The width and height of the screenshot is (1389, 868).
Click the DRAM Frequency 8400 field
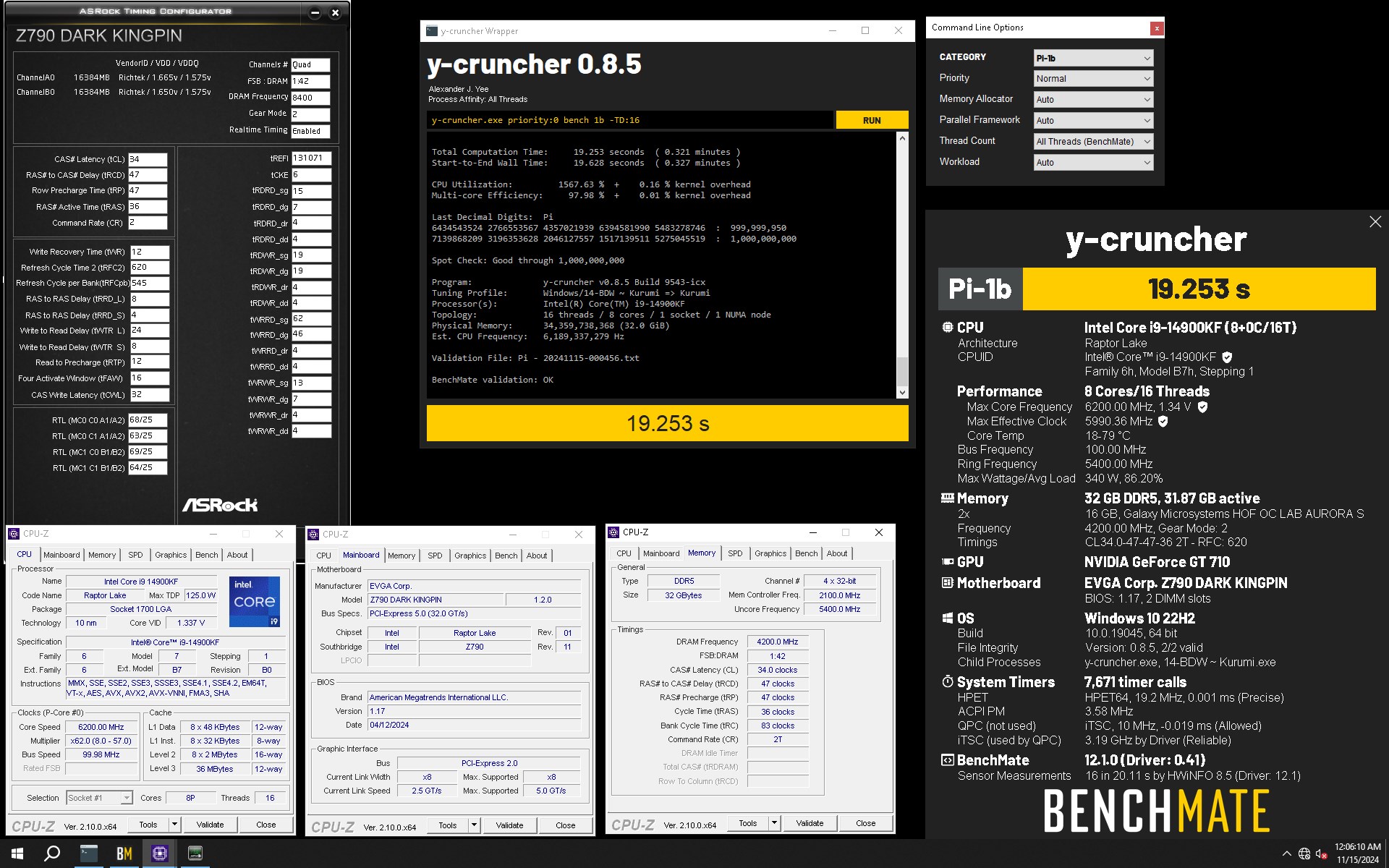[x=310, y=98]
